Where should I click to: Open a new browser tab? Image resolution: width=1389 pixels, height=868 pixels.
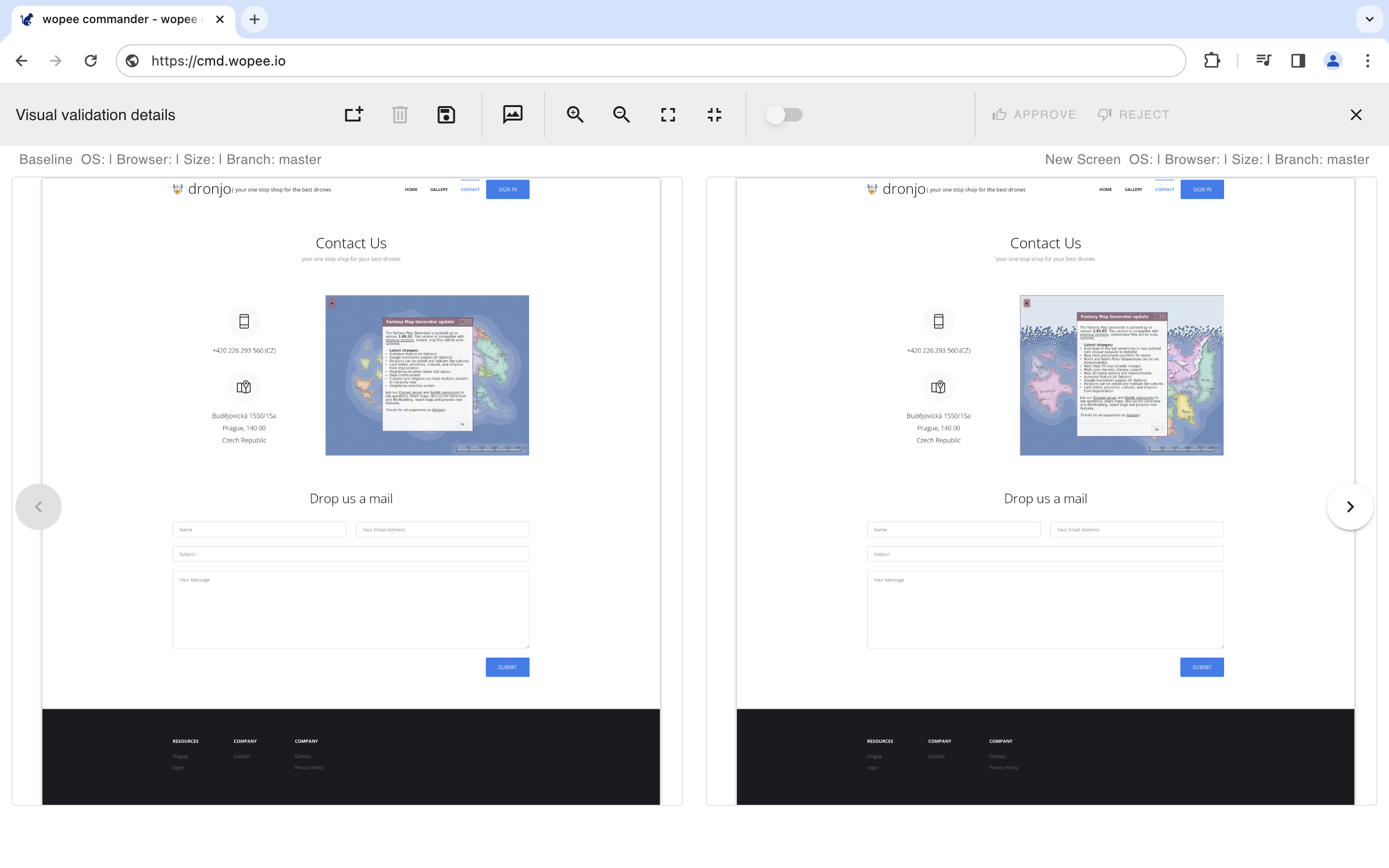[x=254, y=19]
